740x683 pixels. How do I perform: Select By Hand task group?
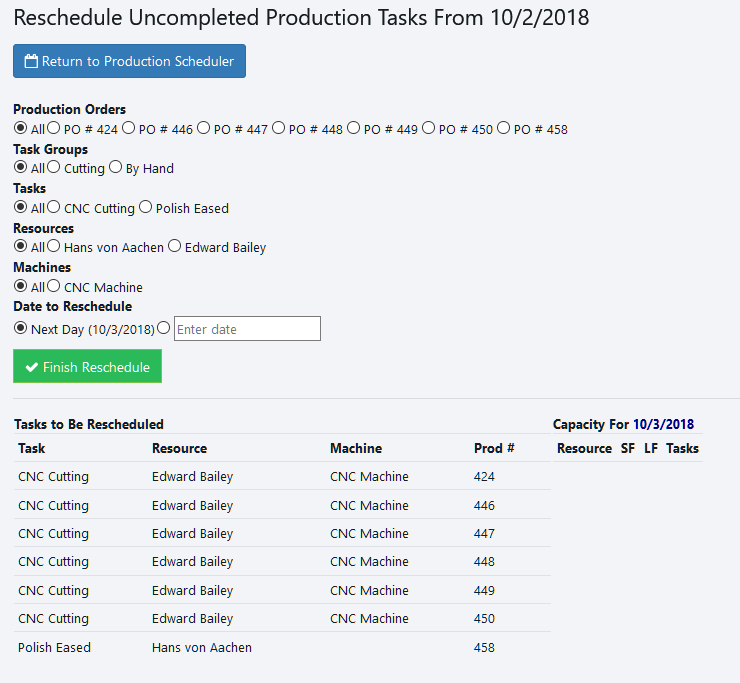pyautogui.click(x=116, y=168)
